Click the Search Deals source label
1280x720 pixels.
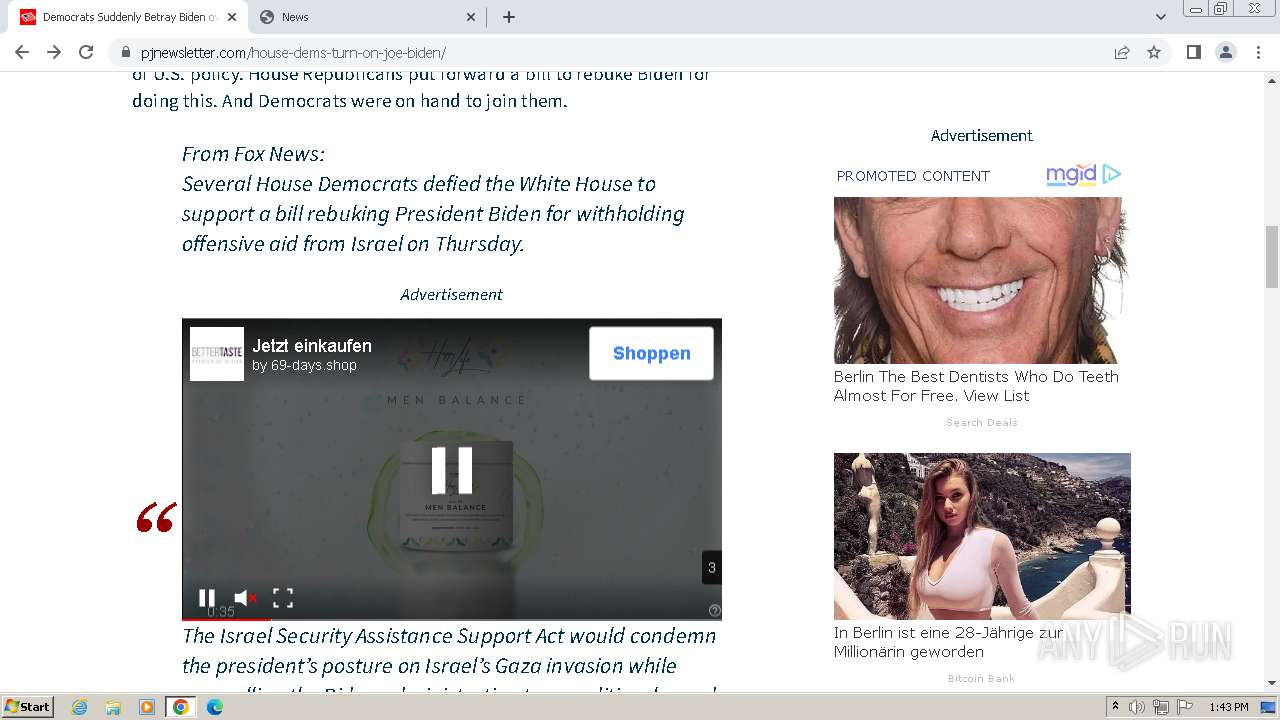click(x=982, y=422)
